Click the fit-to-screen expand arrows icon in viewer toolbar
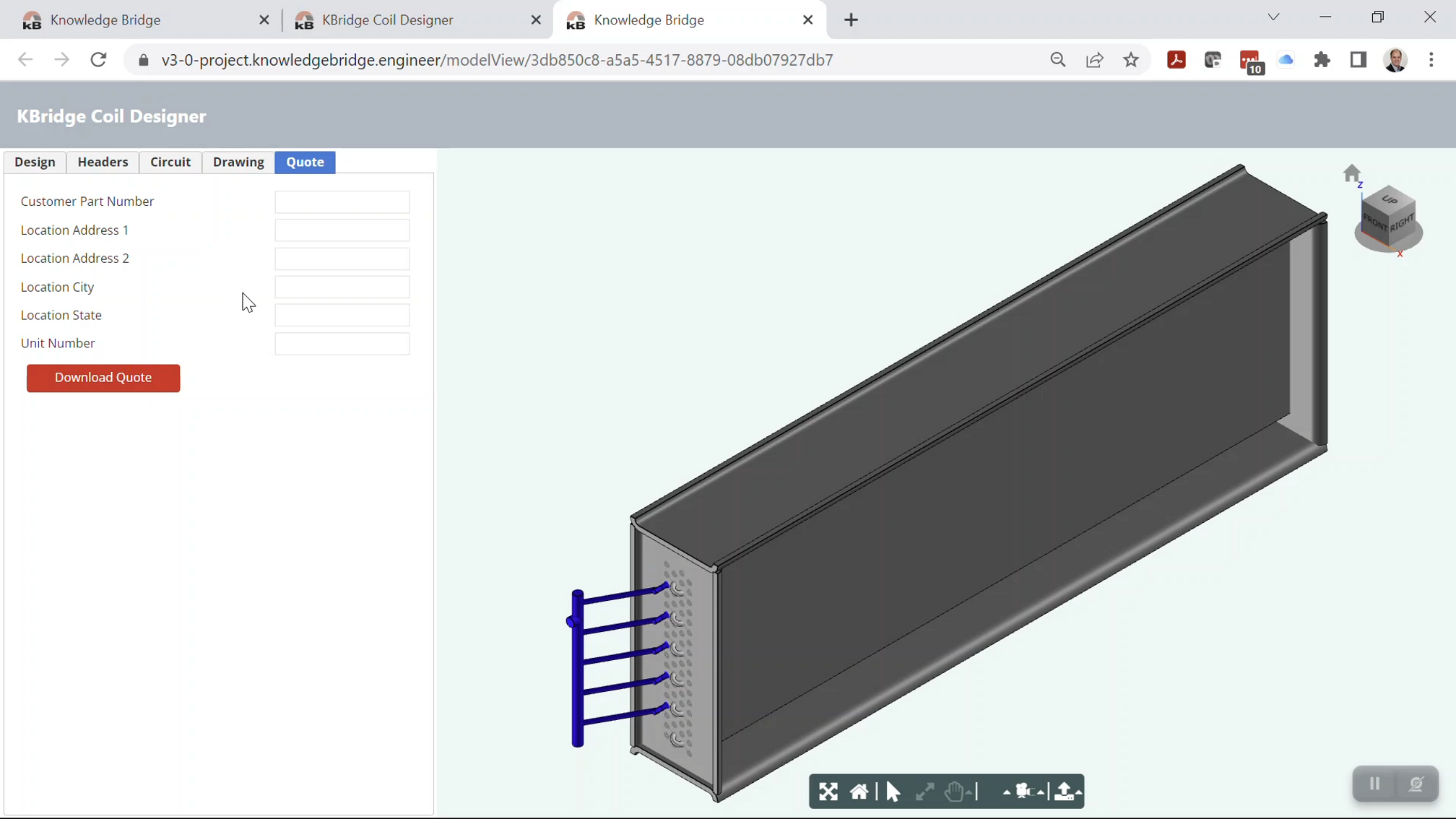This screenshot has width=1456, height=819. pos(828,792)
